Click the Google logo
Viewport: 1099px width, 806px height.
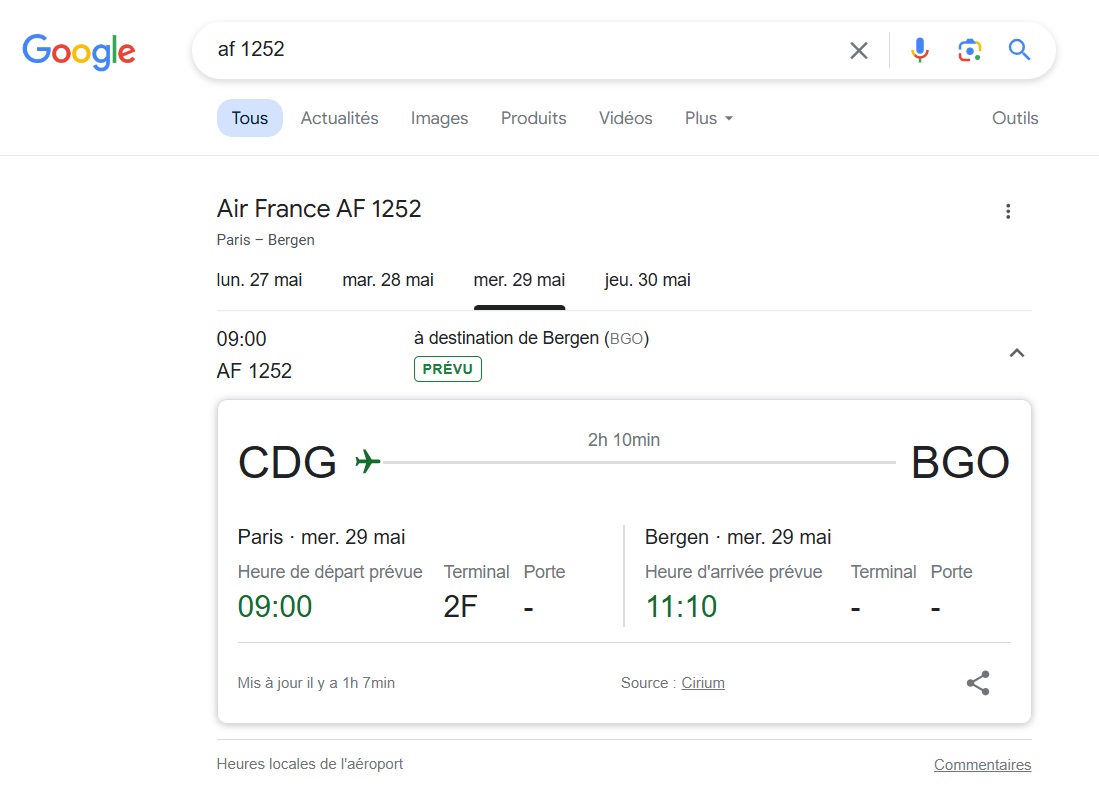pos(78,52)
